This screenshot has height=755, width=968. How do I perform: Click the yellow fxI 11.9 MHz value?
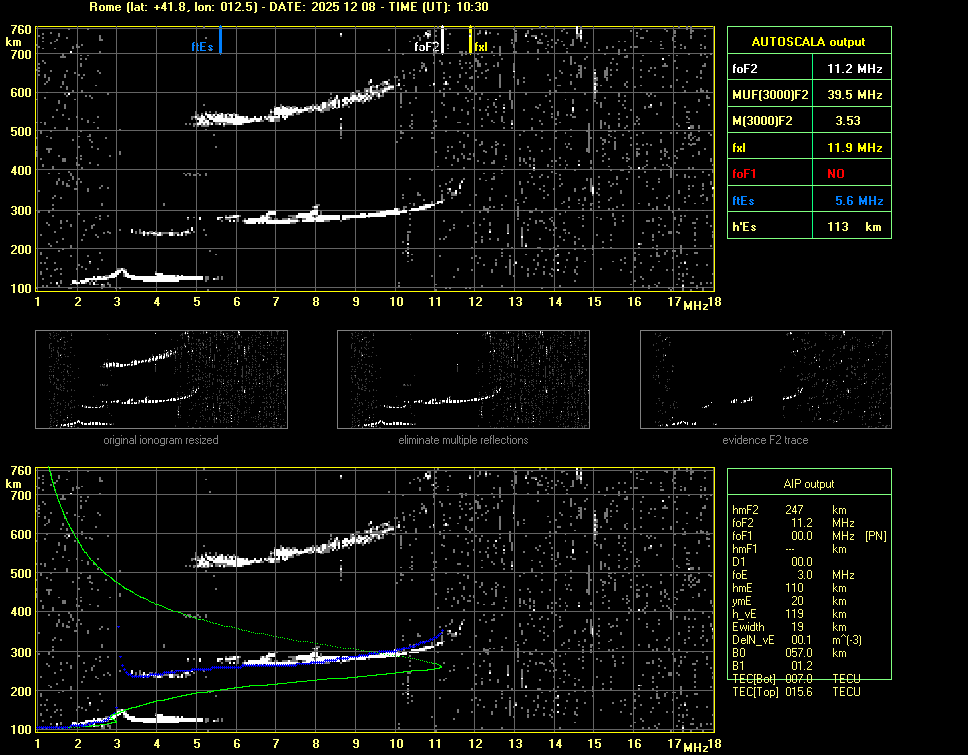pyautogui.click(x=854, y=148)
